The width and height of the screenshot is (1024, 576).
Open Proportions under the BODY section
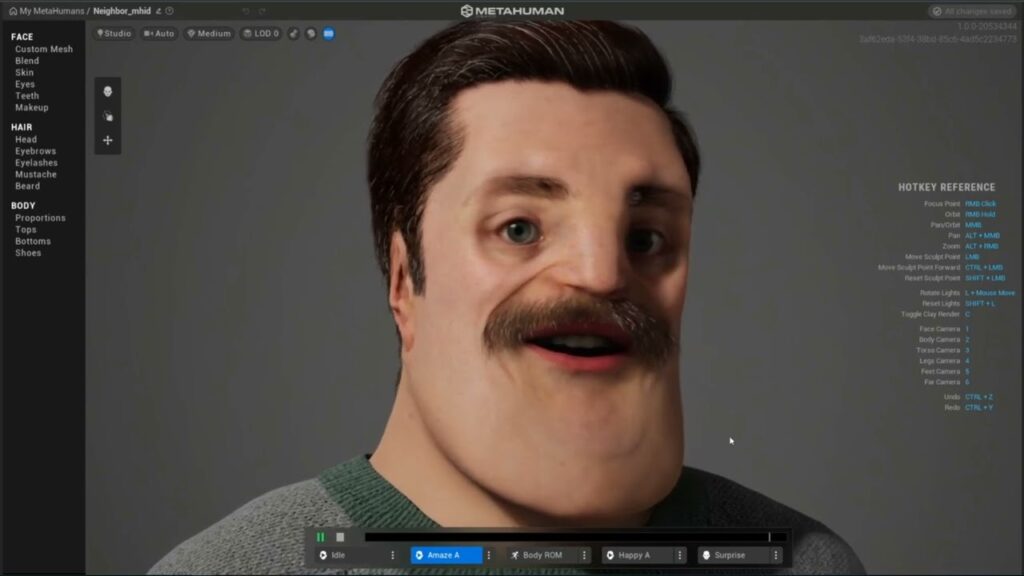tap(38, 217)
